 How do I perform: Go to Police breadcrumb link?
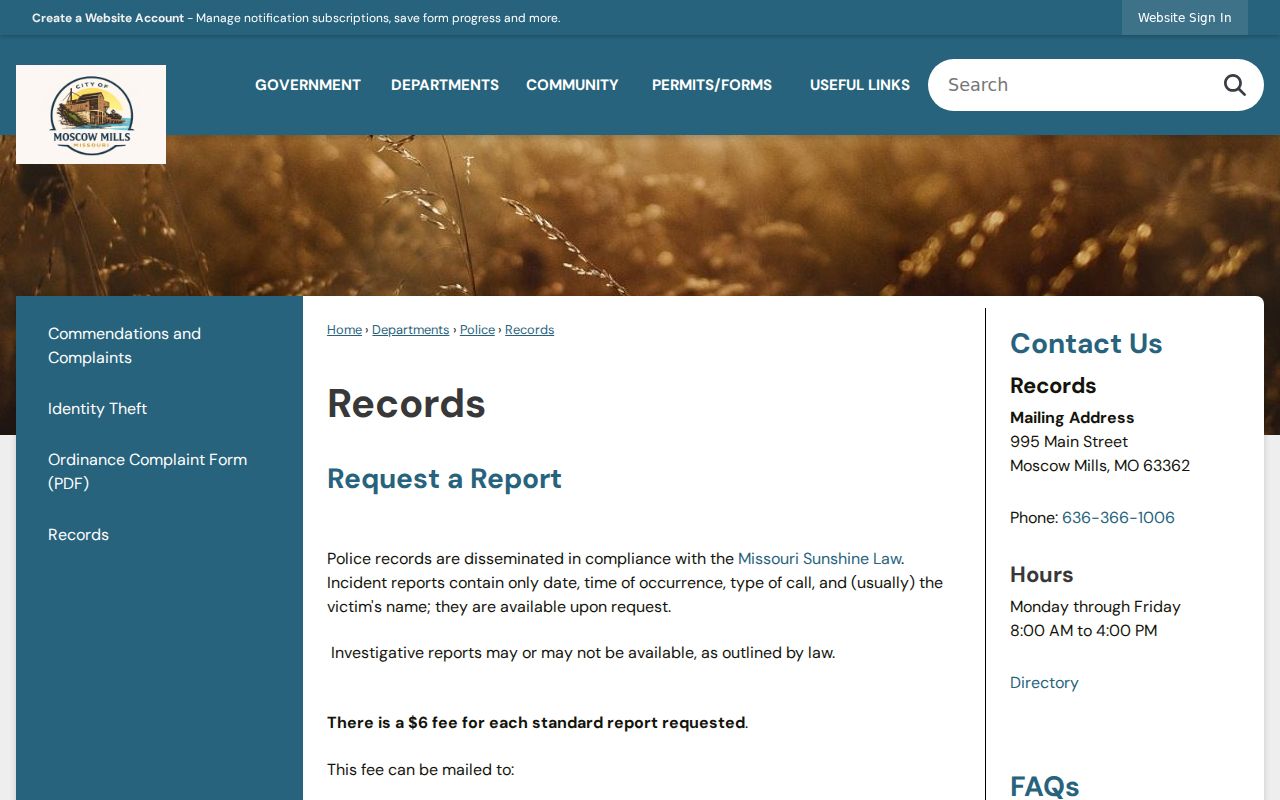pos(477,330)
